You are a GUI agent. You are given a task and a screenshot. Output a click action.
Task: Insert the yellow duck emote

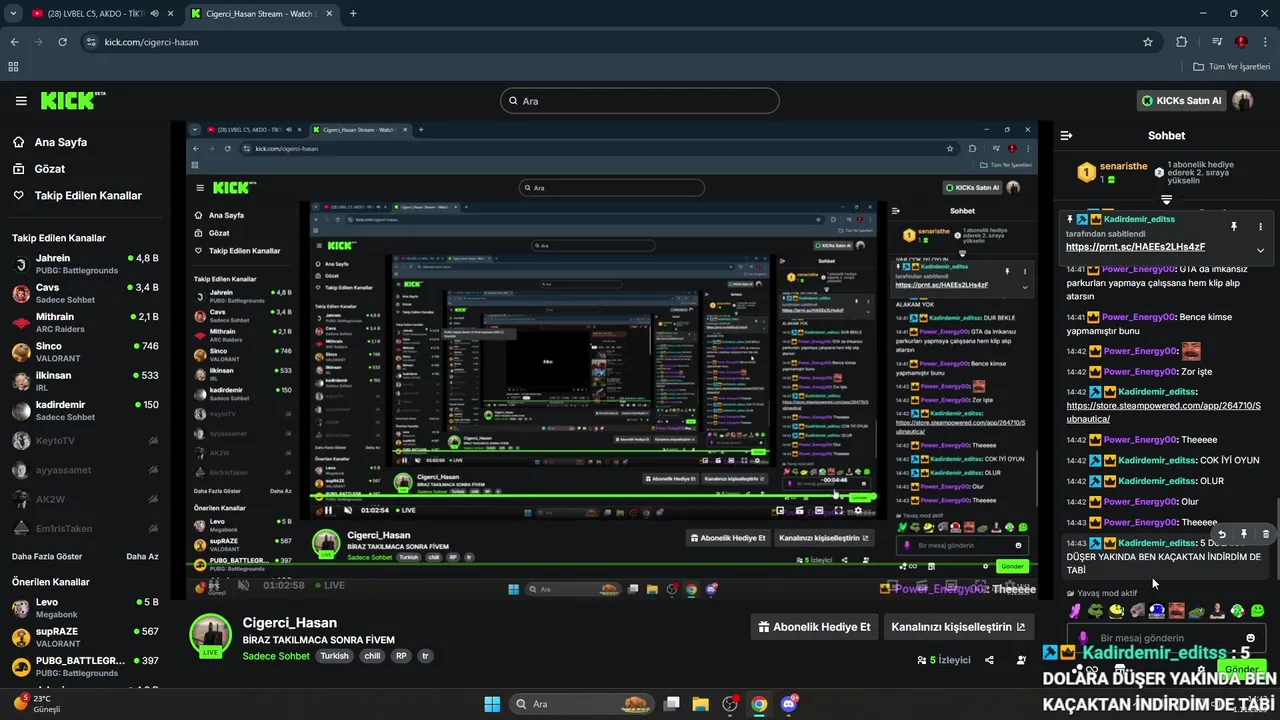[x=1116, y=611]
